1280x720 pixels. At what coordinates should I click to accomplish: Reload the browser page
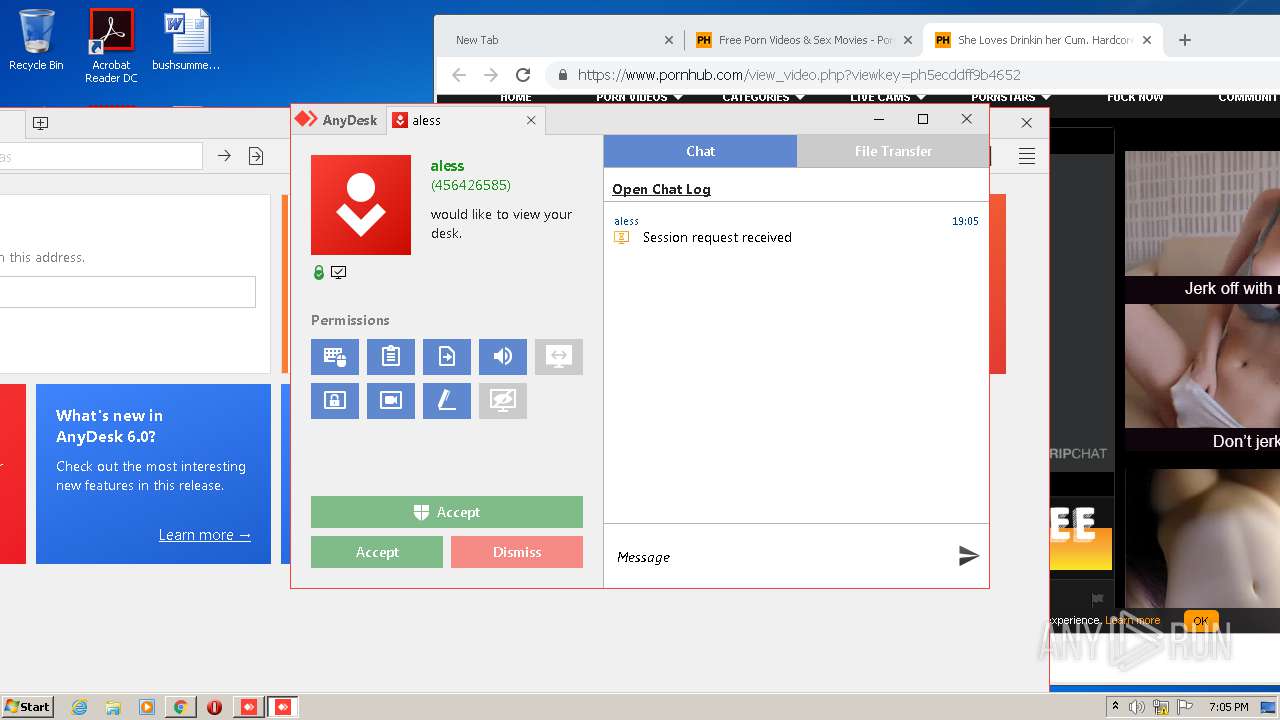pyautogui.click(x=522, y=75)
